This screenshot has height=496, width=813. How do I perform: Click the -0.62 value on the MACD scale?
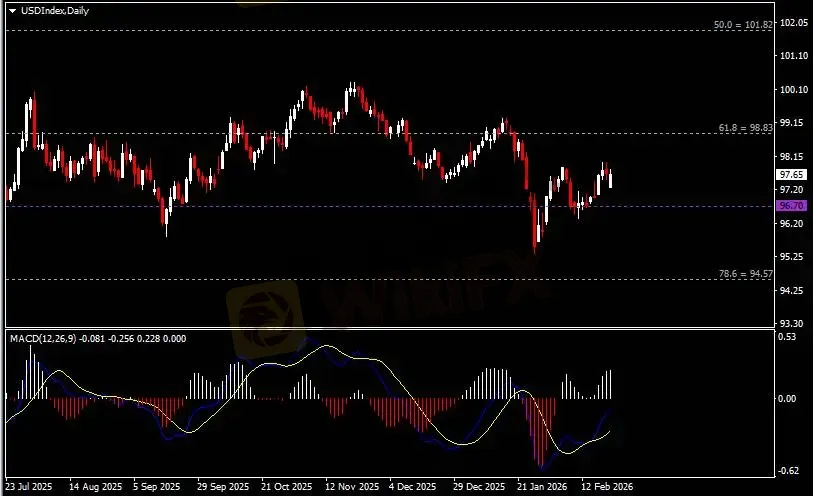(788, 471)
